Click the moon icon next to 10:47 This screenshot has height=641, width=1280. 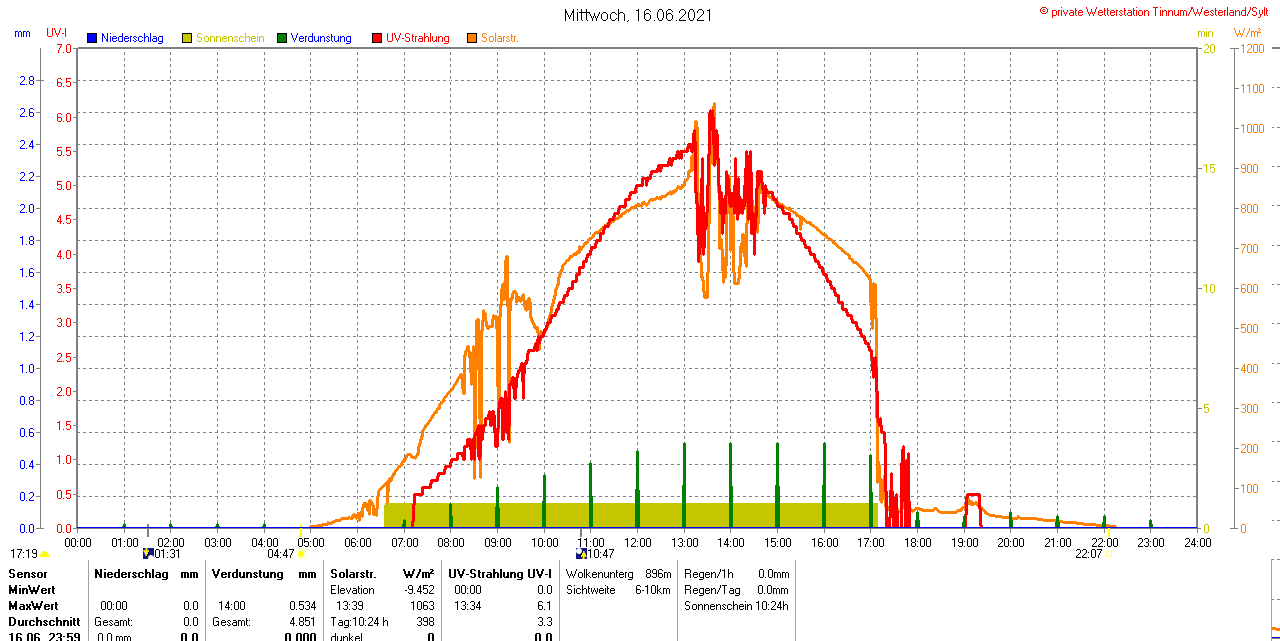tap(580, 553)
